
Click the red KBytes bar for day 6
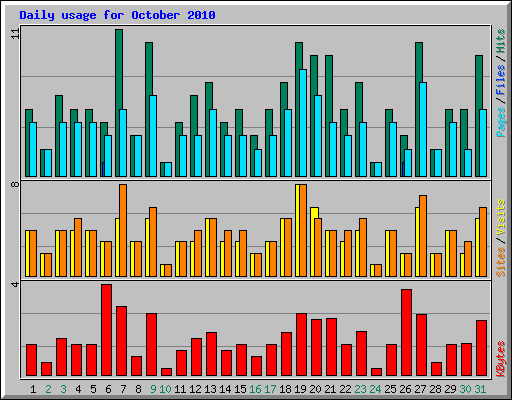[106, 330]
